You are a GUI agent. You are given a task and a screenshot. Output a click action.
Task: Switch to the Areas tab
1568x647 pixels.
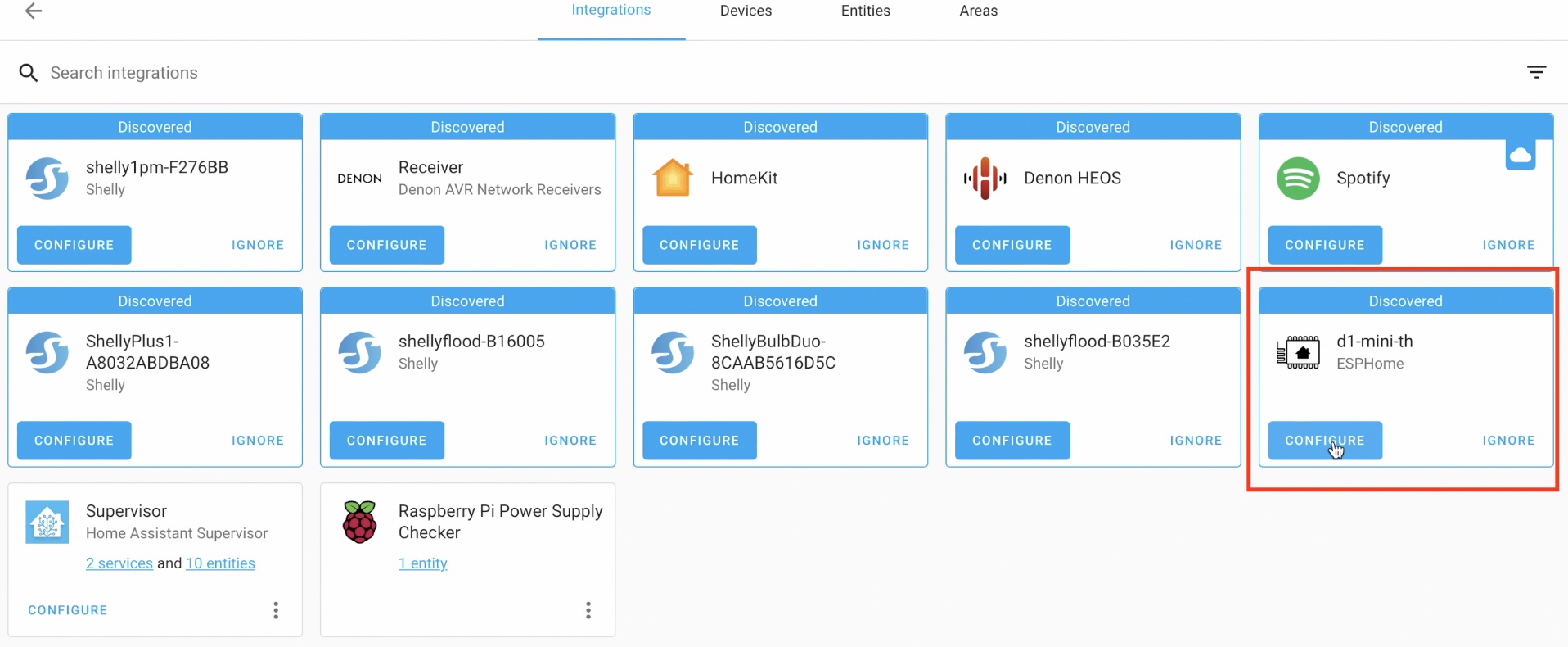tap(979, 11)
